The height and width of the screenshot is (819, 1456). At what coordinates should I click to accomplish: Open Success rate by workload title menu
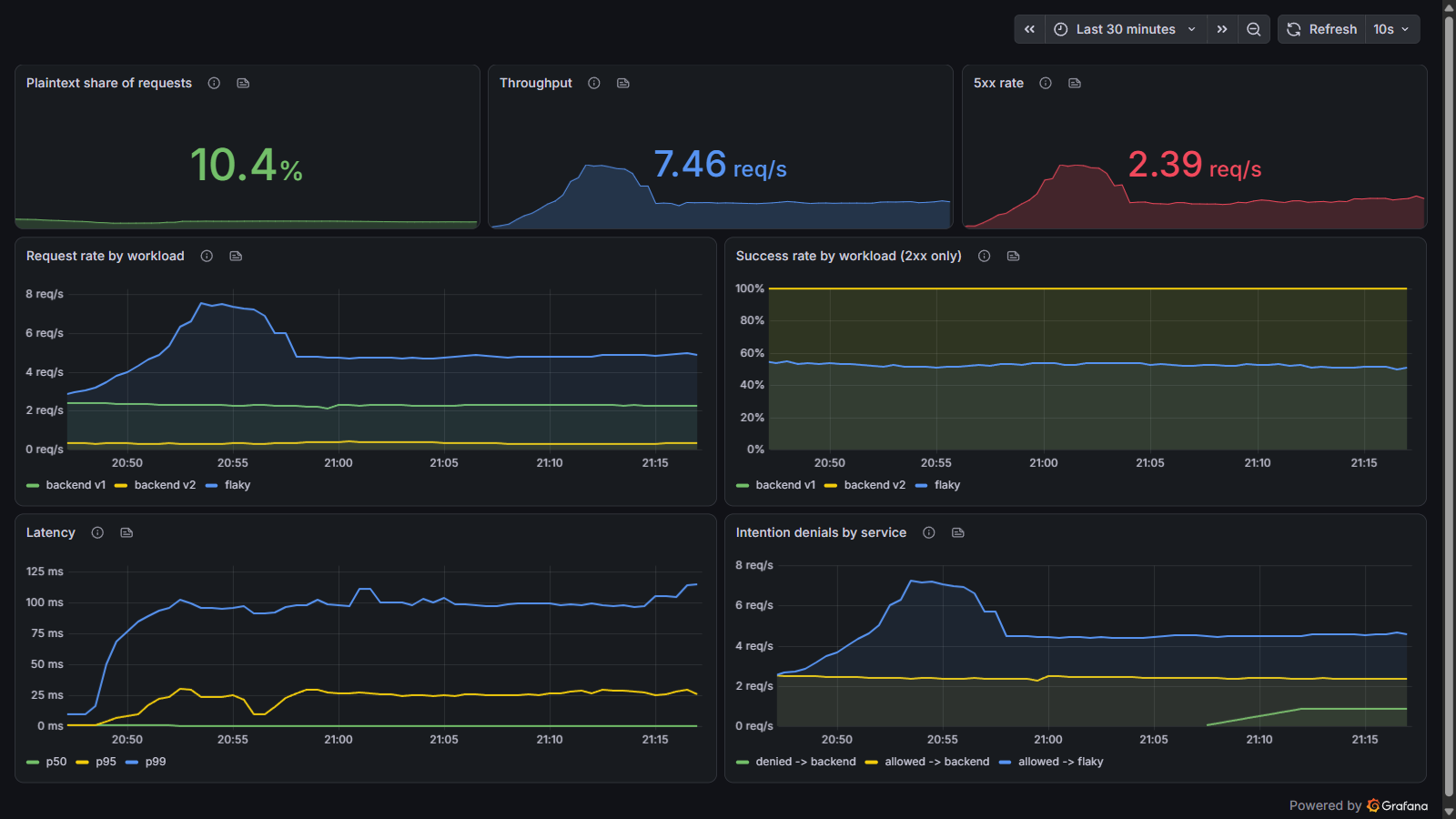coord(849,256)
